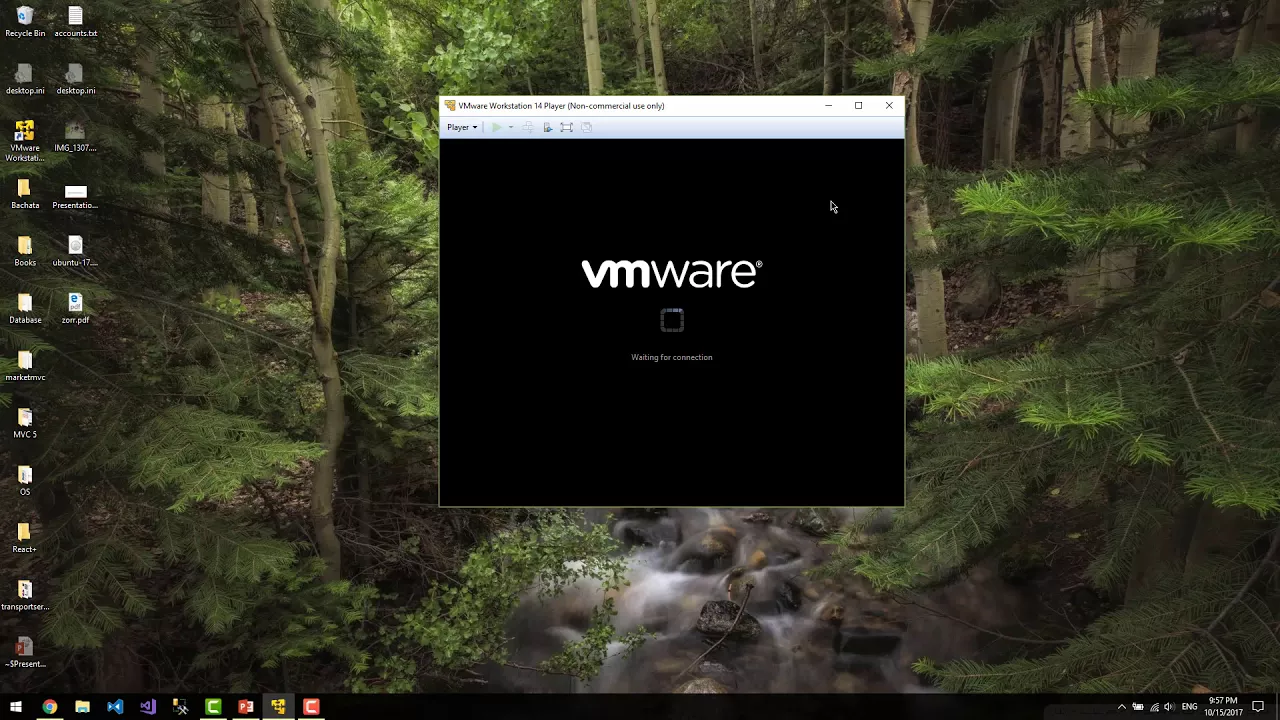This screenshot has height=720, width=1280.
Task: Switch to PowerPoint in the taskbar
Action: (x=246, y=707)
